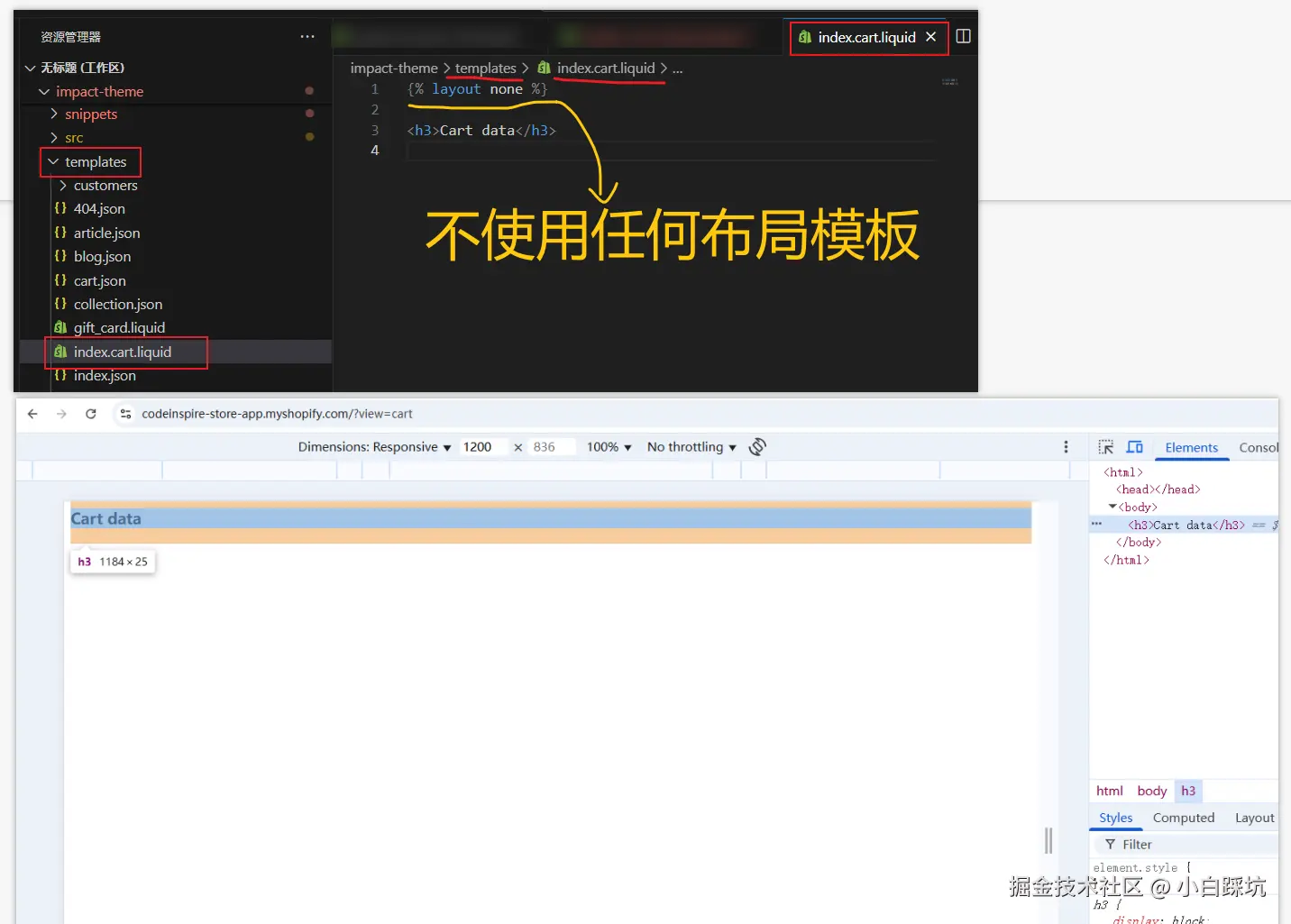Open article.json in explorer
Screen dimensions: 1291x924
click(106, 233)
